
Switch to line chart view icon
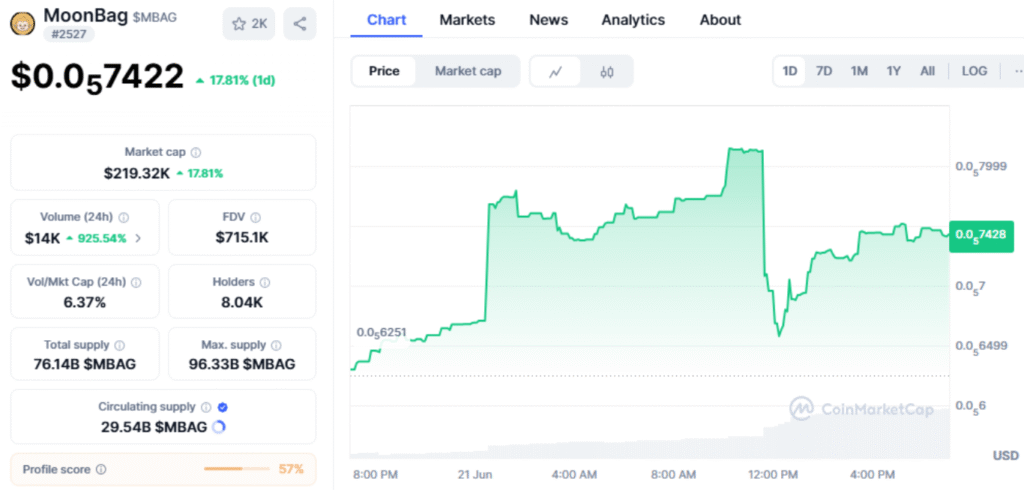(x=556, y=71)
